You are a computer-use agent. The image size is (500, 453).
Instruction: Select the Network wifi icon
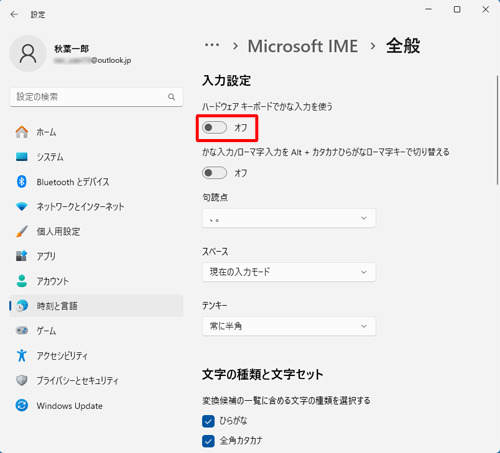point(22,207)
